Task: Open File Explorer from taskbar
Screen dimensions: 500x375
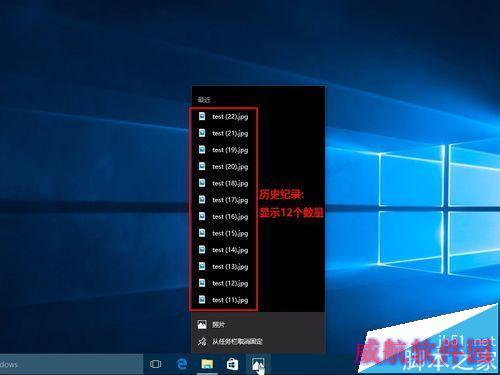Action: pyautogui.click(x=207, y=364)
